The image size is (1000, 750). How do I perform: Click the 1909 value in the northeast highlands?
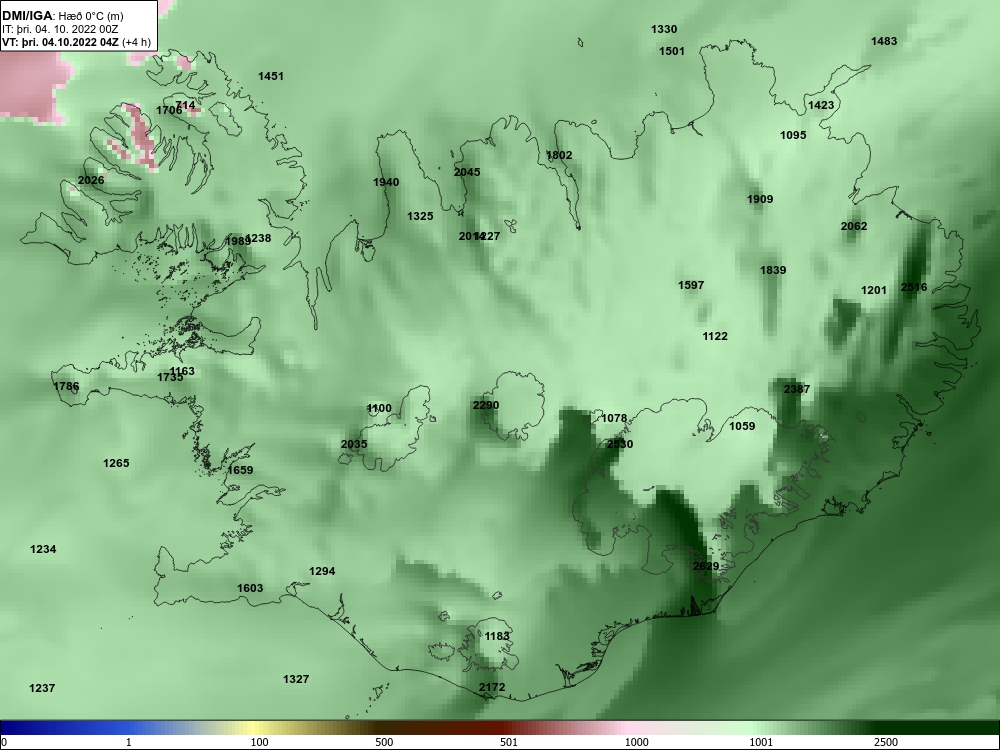(x=760, y=200)
